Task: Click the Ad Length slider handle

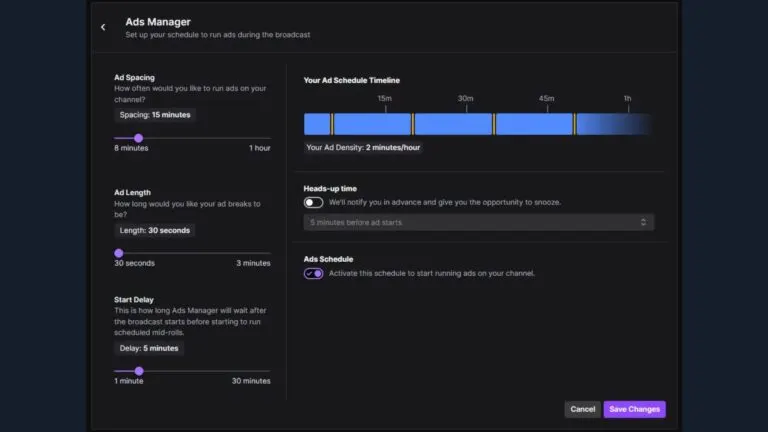Action: tap(119, 253)
